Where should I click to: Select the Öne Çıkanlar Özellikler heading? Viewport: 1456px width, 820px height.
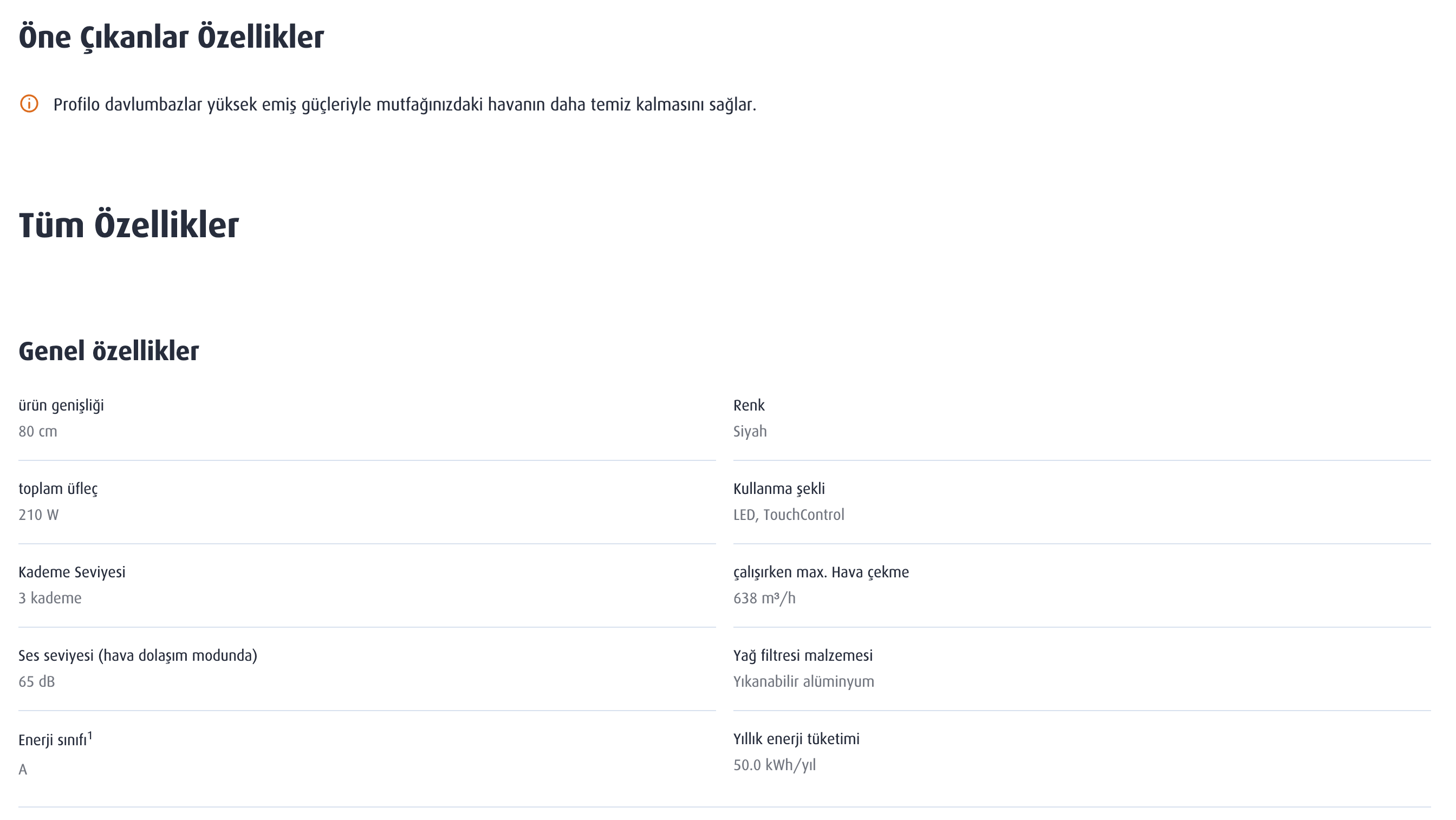(x=171, y=37)
